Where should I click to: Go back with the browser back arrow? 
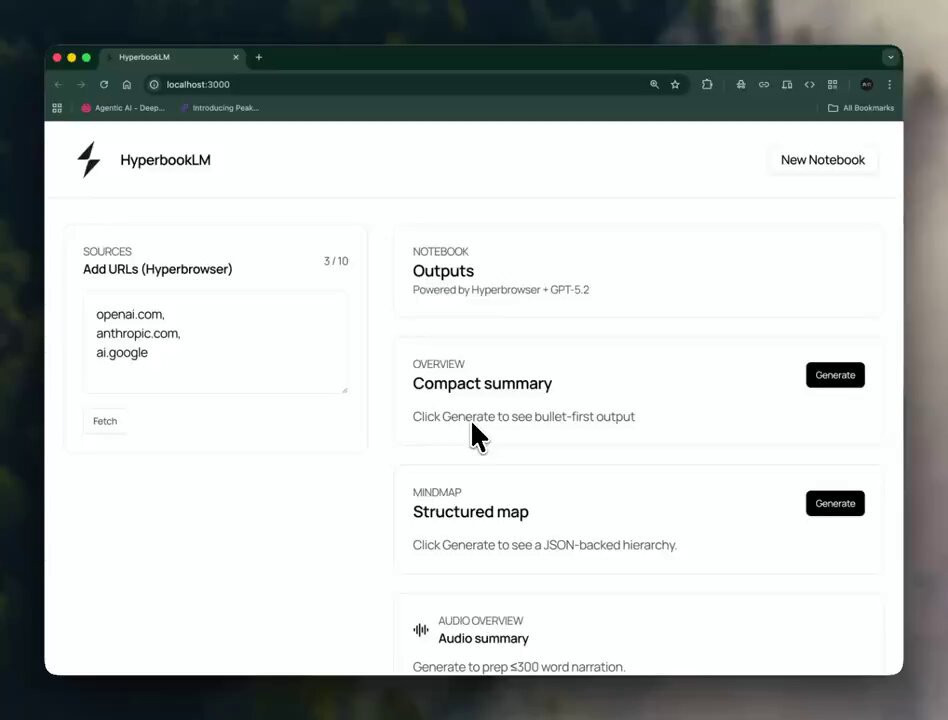tap(58, 85)
